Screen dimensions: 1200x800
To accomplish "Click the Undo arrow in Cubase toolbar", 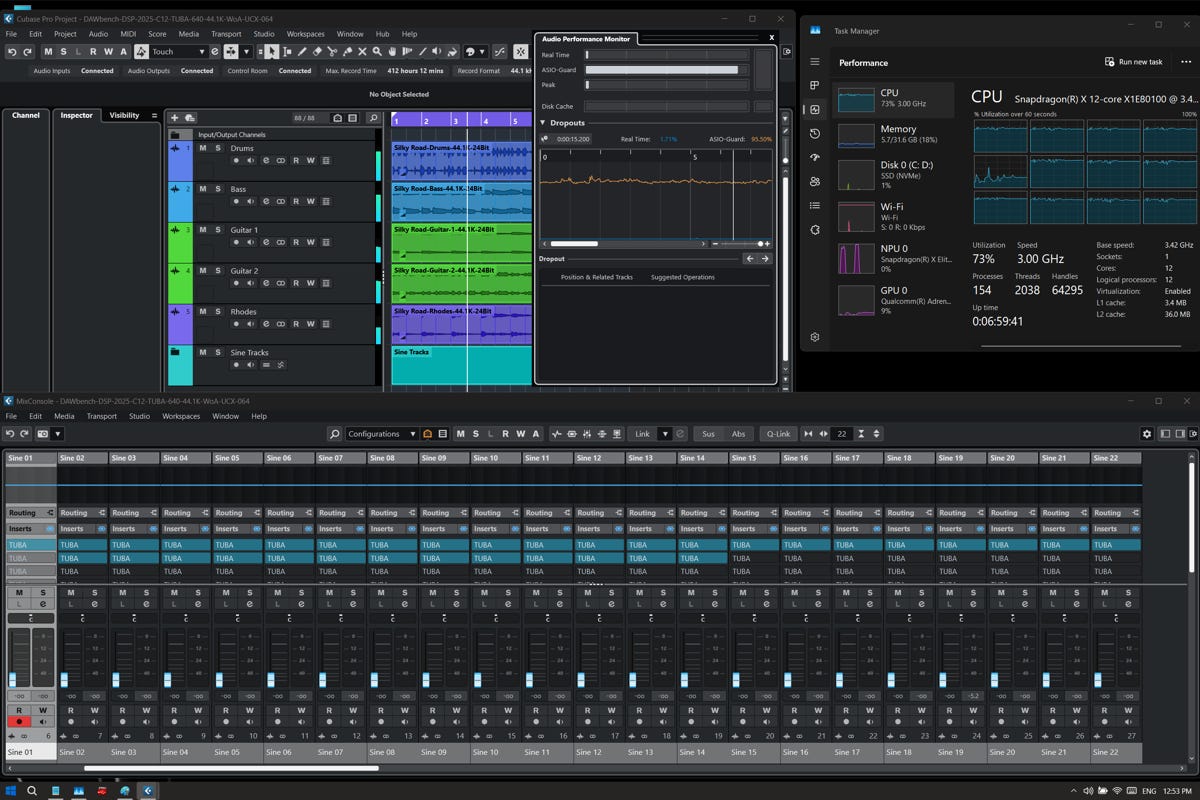I will [x=13, y=52].
